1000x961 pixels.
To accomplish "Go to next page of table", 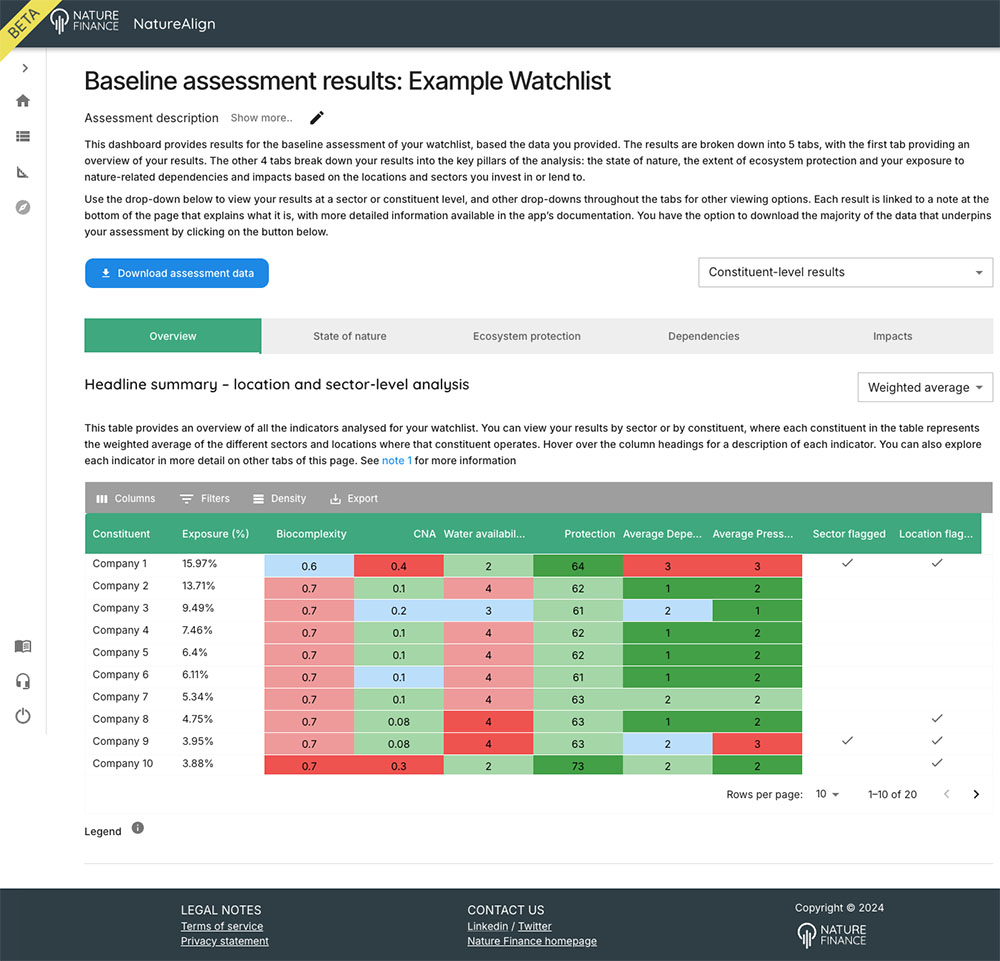I will (x=976, y=794).
